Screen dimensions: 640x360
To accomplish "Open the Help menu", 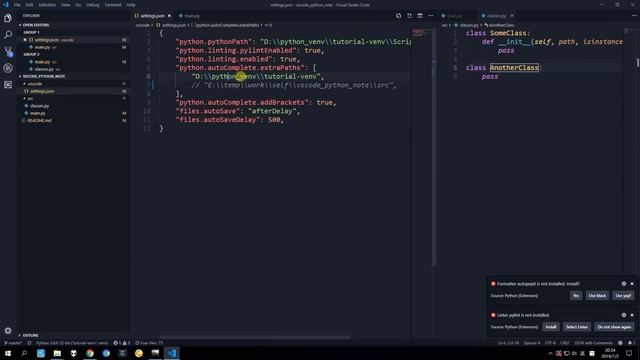I will point(131,5).
